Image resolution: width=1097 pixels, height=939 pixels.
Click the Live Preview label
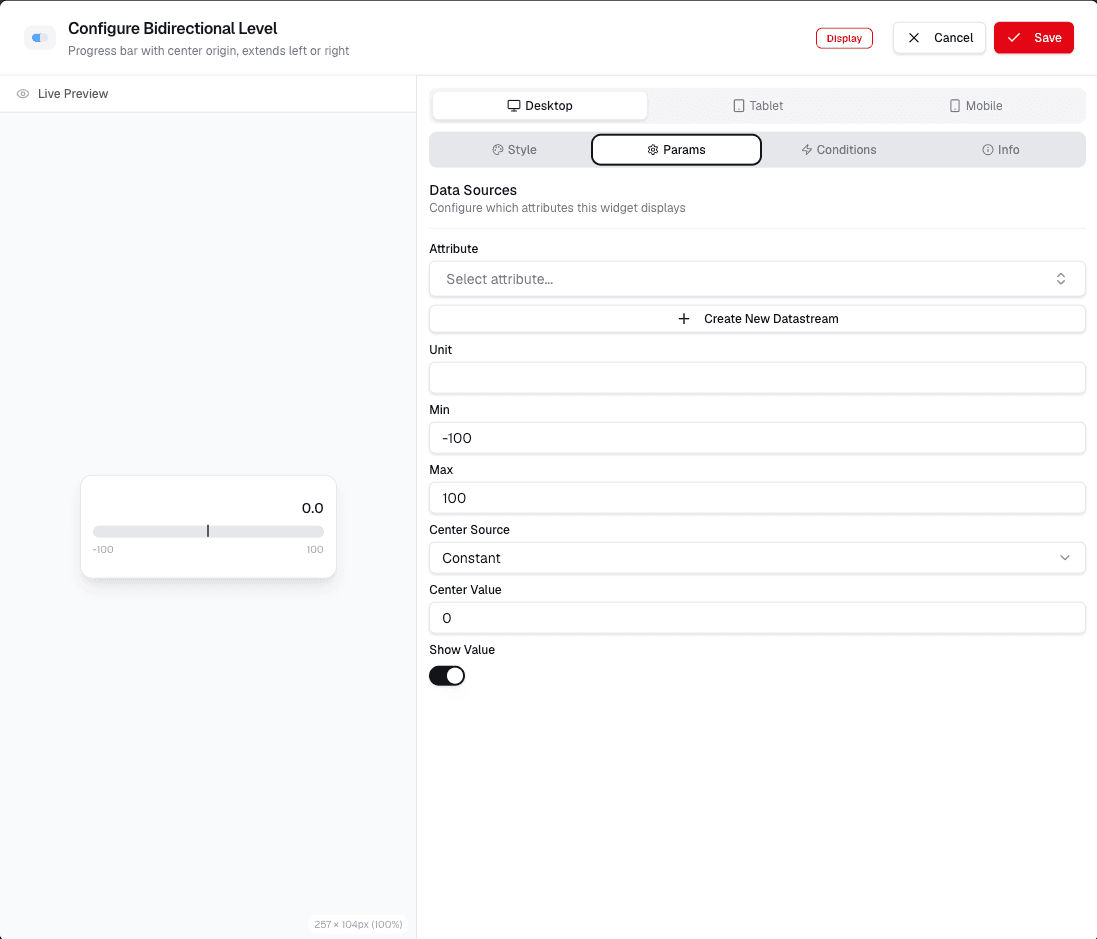click(x=73, y=94)
